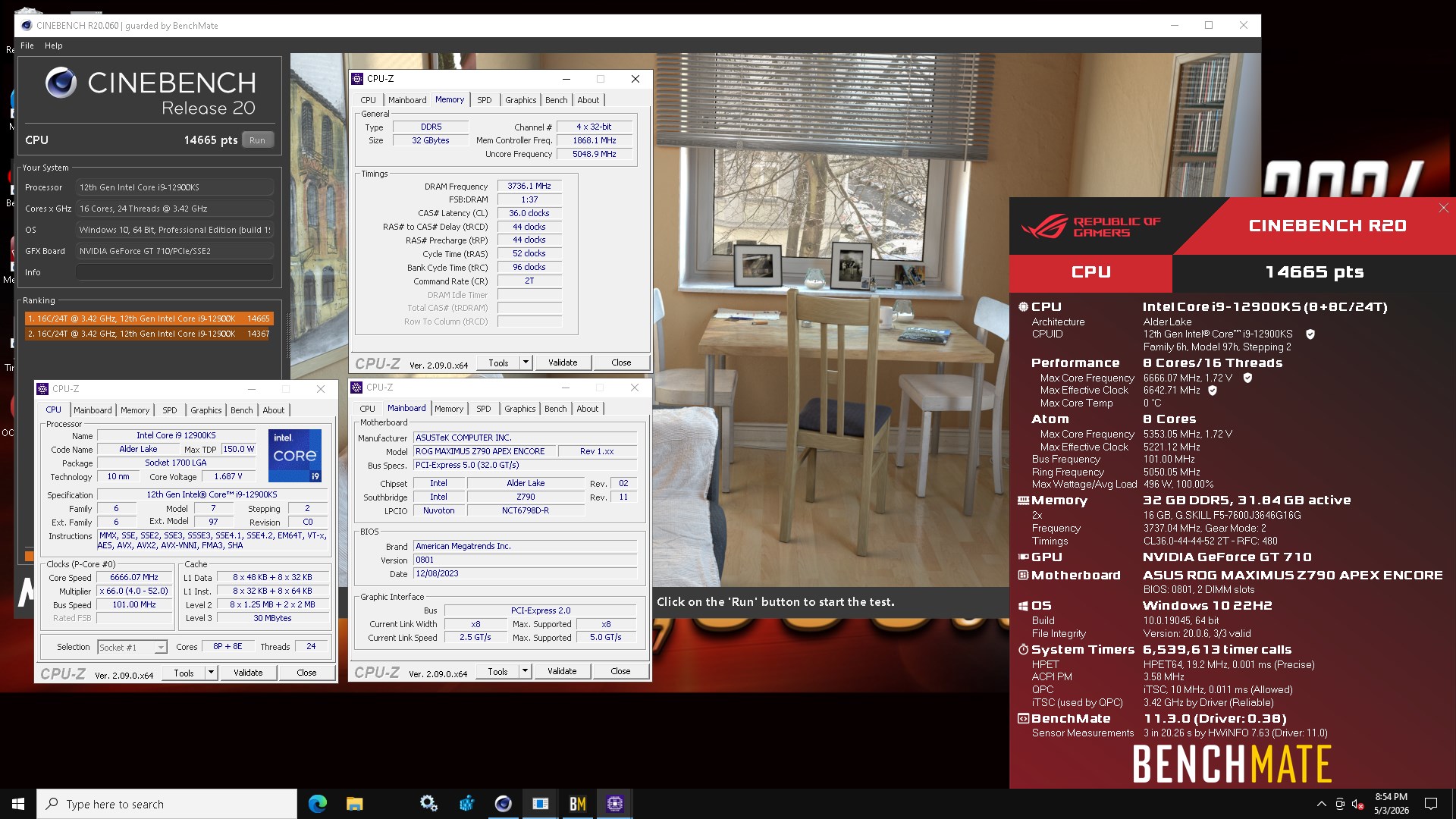Show hidden system tray icons
Screen dimensions: 1456x819
(x=1321, y=804)
